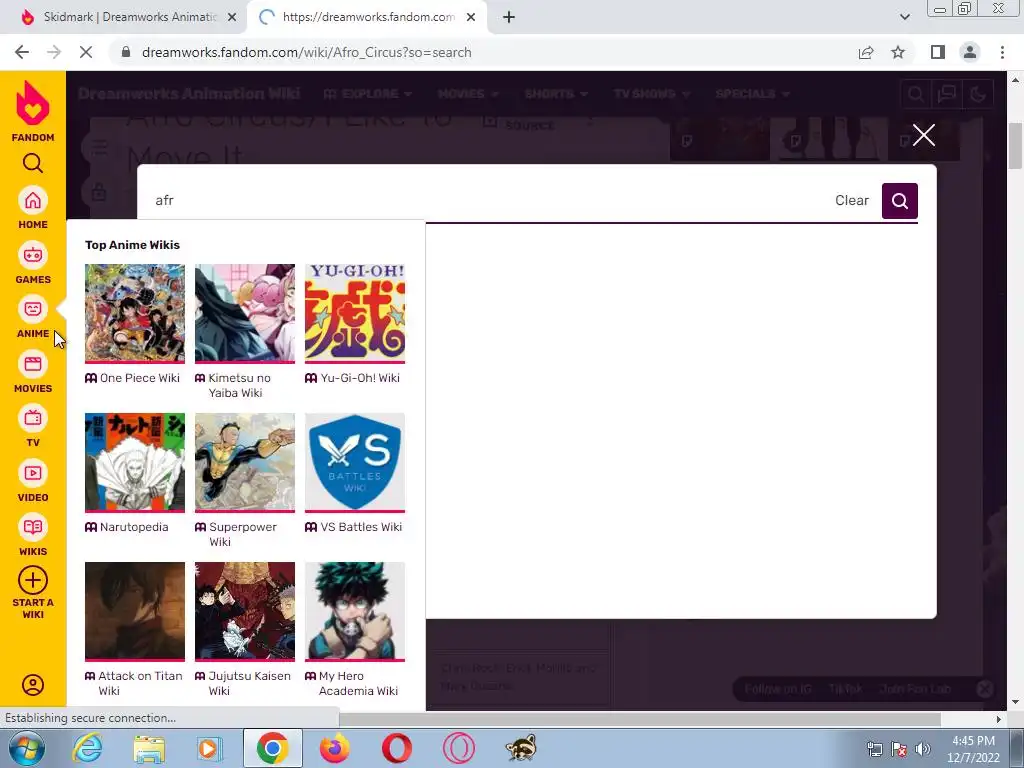The width and height of the screenshot is (1024, 768).
Task: Open Superpower Wiki thumbnail image
Action: [x=244, y=462]
